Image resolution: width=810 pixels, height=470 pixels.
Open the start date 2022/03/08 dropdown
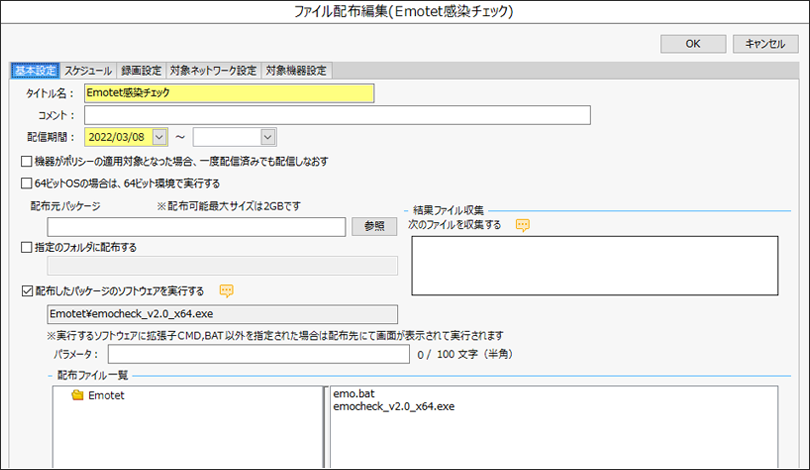(159, 137)
